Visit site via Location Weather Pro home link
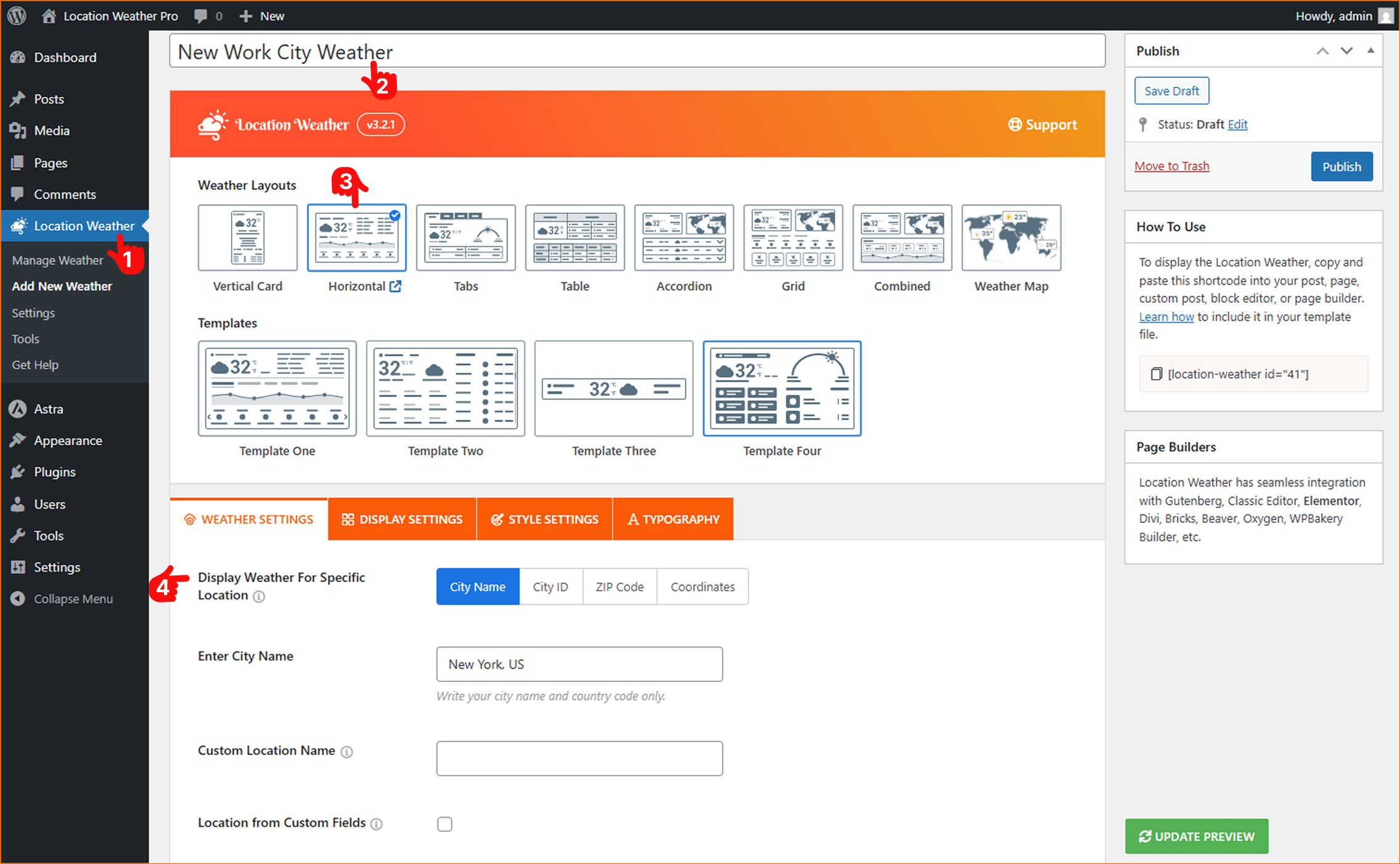 [110, 16]
